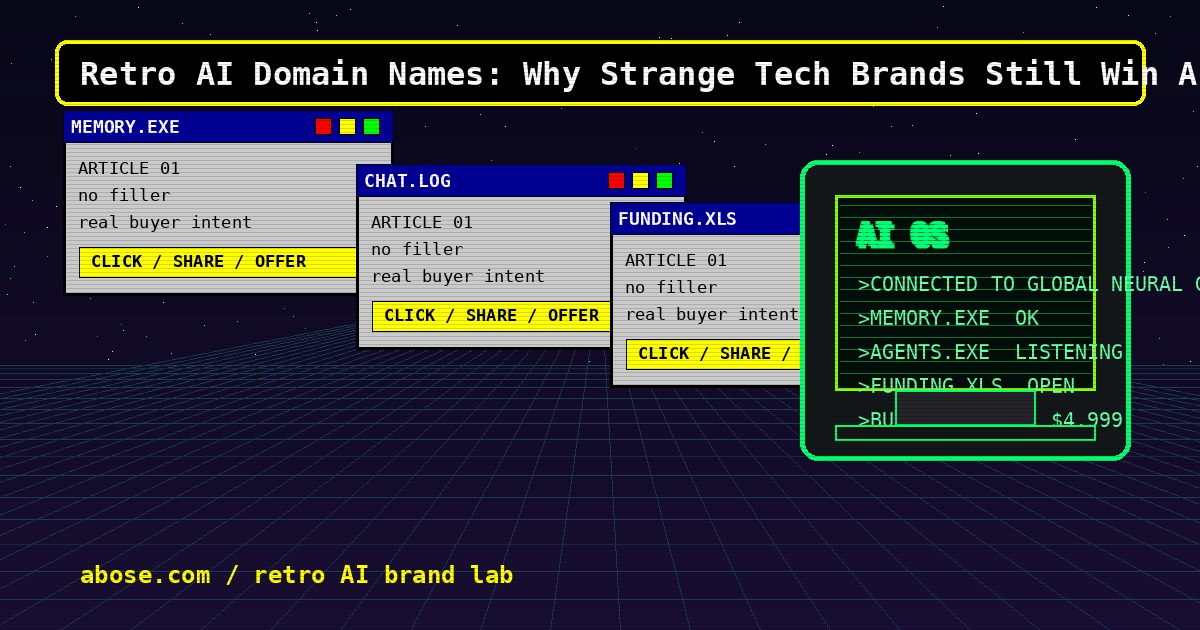Click the yellow square in MEMORY.EXE title bar

(347, 126)
